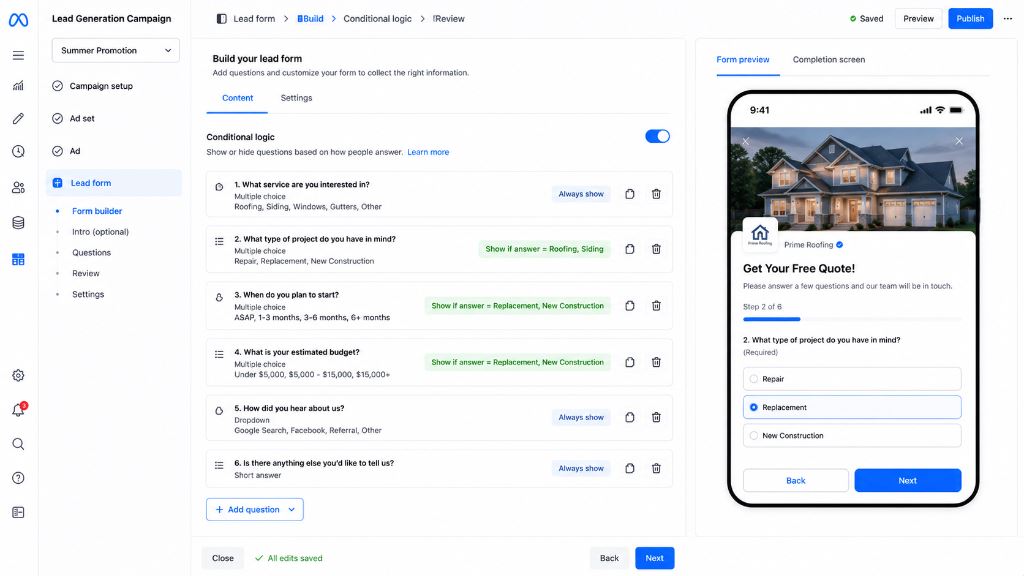Viewport: 1024px width, 576px height.
Task: Switch to the Settings tab
Action: point(296,98)
